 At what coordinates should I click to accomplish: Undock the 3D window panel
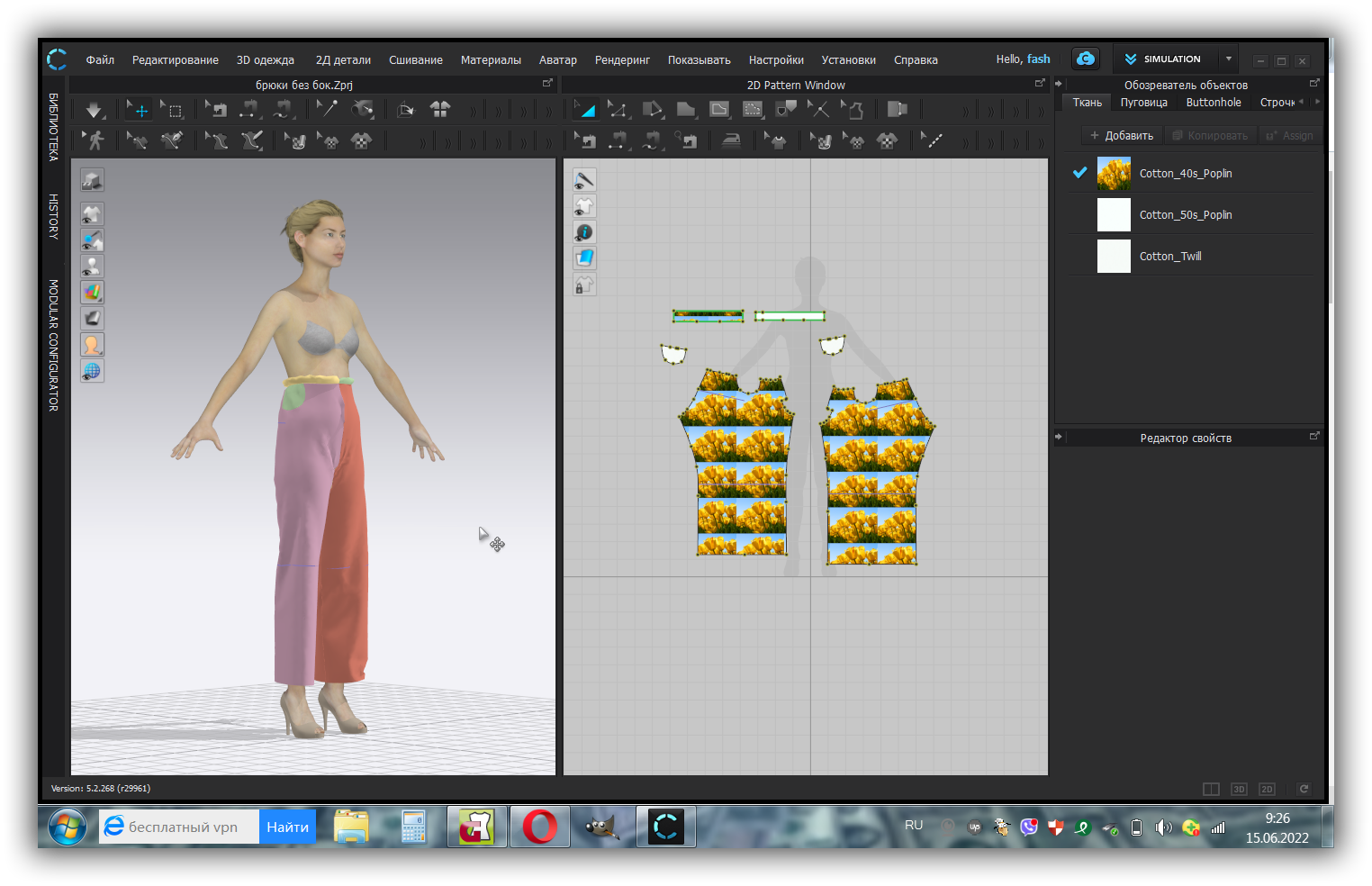tap(547, 83)
